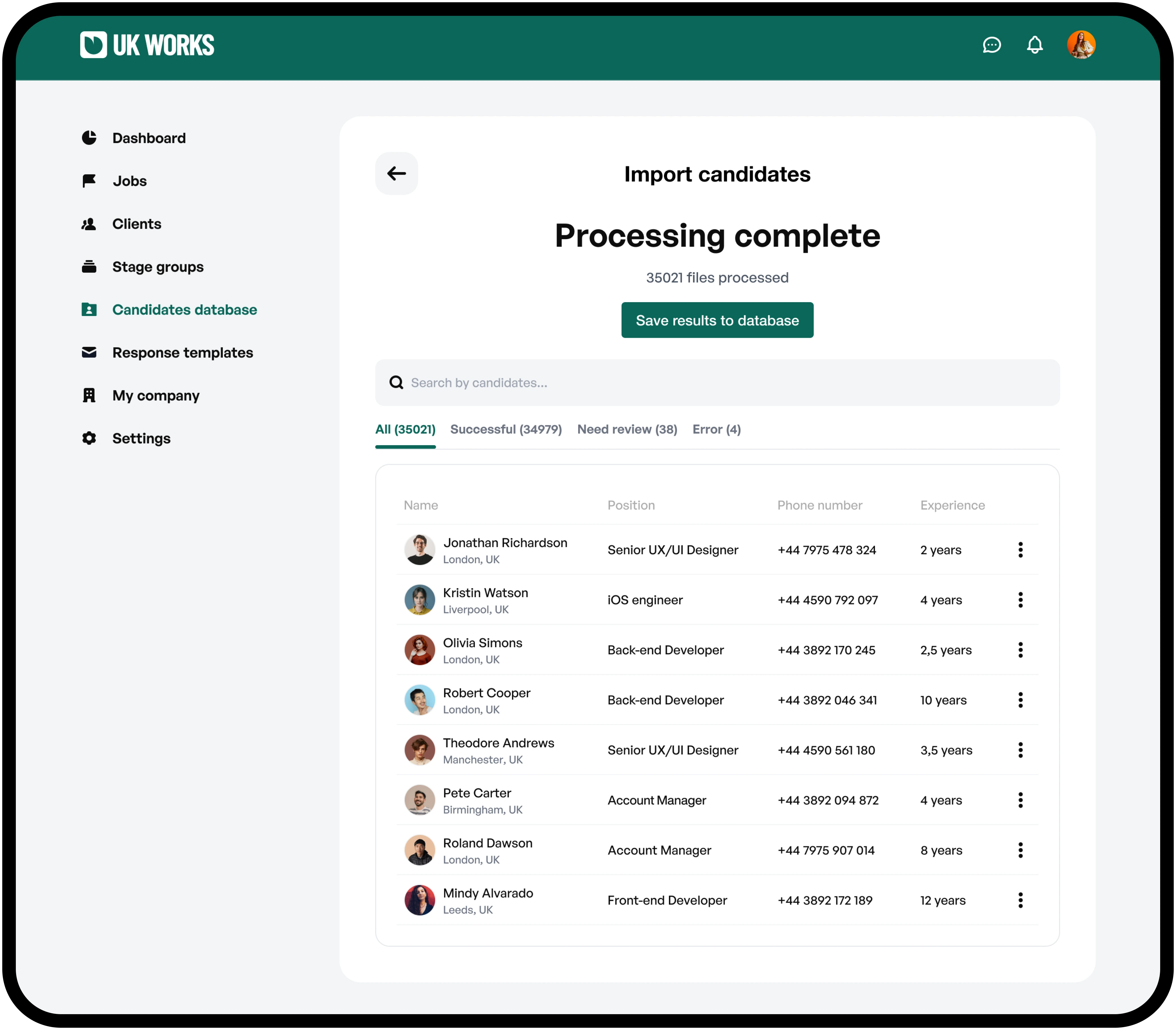Open Response templates in sidebar

(x=183, y=352)
